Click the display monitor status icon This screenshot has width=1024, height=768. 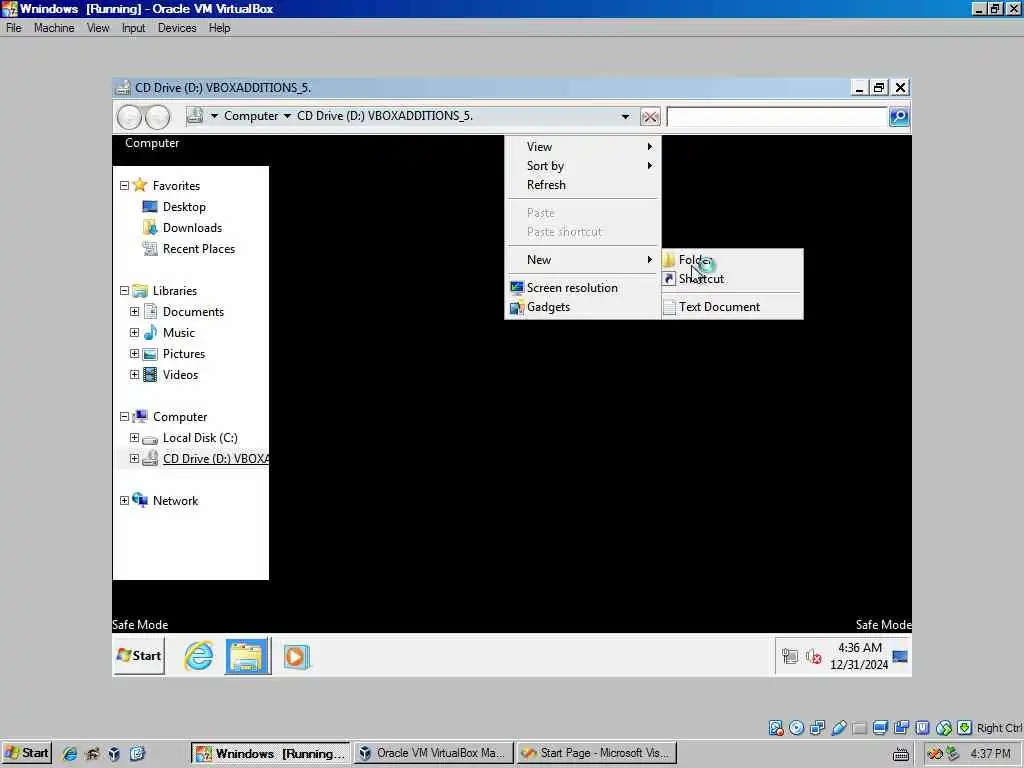[880, 728]
